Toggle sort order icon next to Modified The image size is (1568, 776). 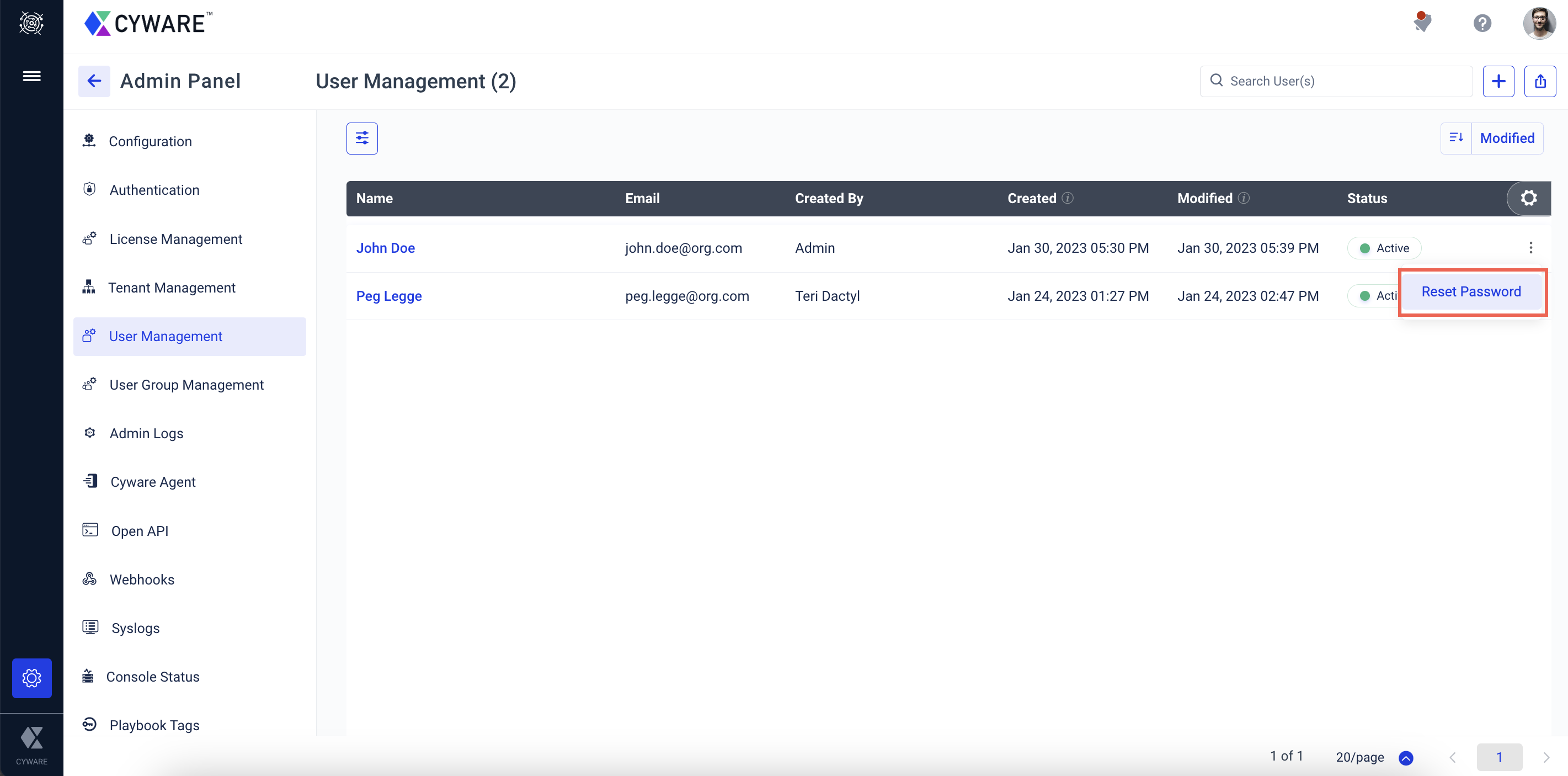coord(1455,139)
